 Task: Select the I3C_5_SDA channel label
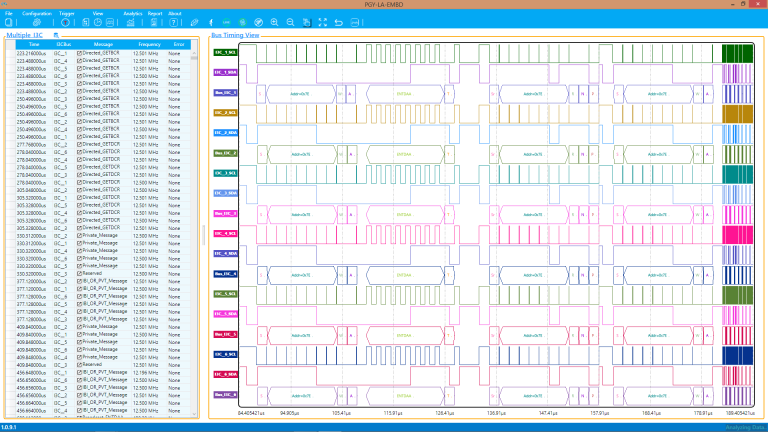(225, 313)
